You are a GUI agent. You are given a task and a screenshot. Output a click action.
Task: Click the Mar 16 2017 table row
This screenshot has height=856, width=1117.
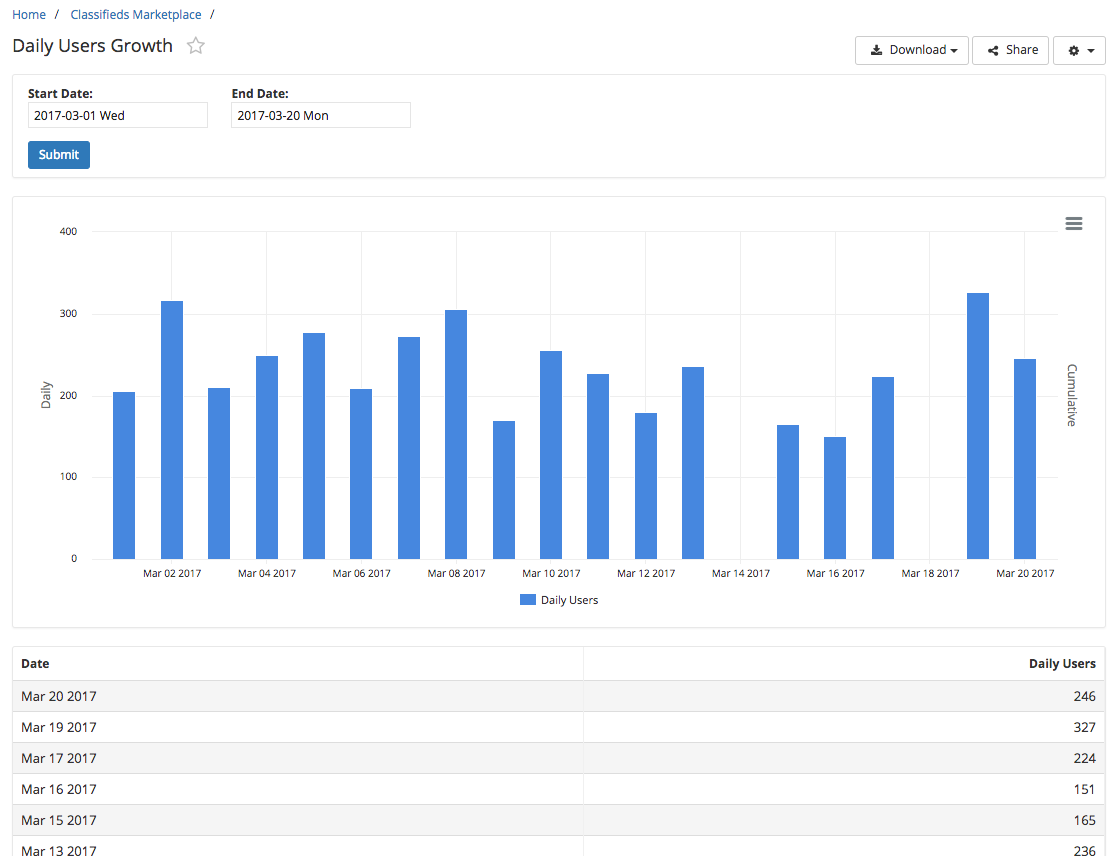pos(558,789)
